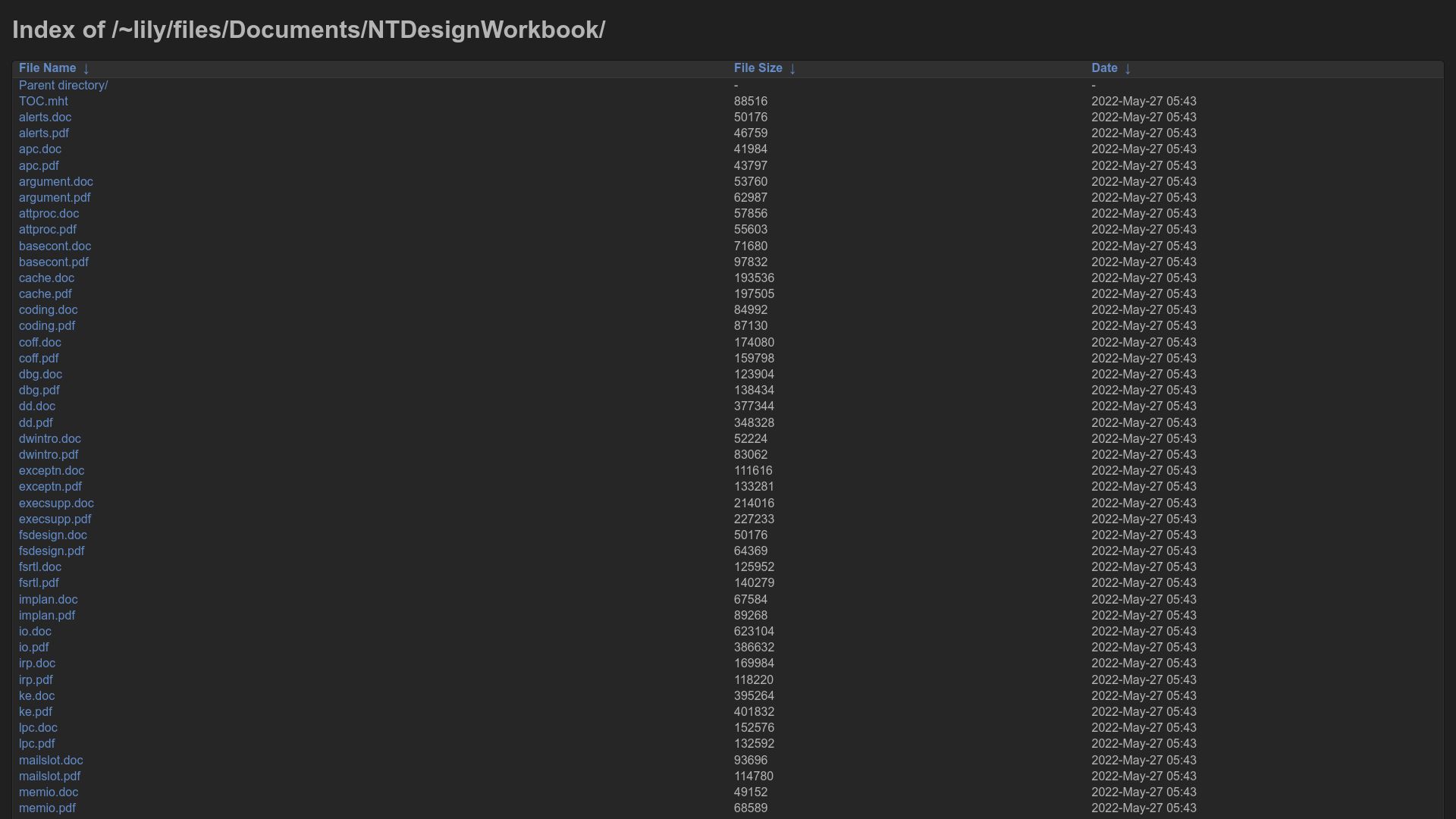Sort listing by Date header
The width and height of the screenshot is (1456, 819).
[x=1104, y=68]
